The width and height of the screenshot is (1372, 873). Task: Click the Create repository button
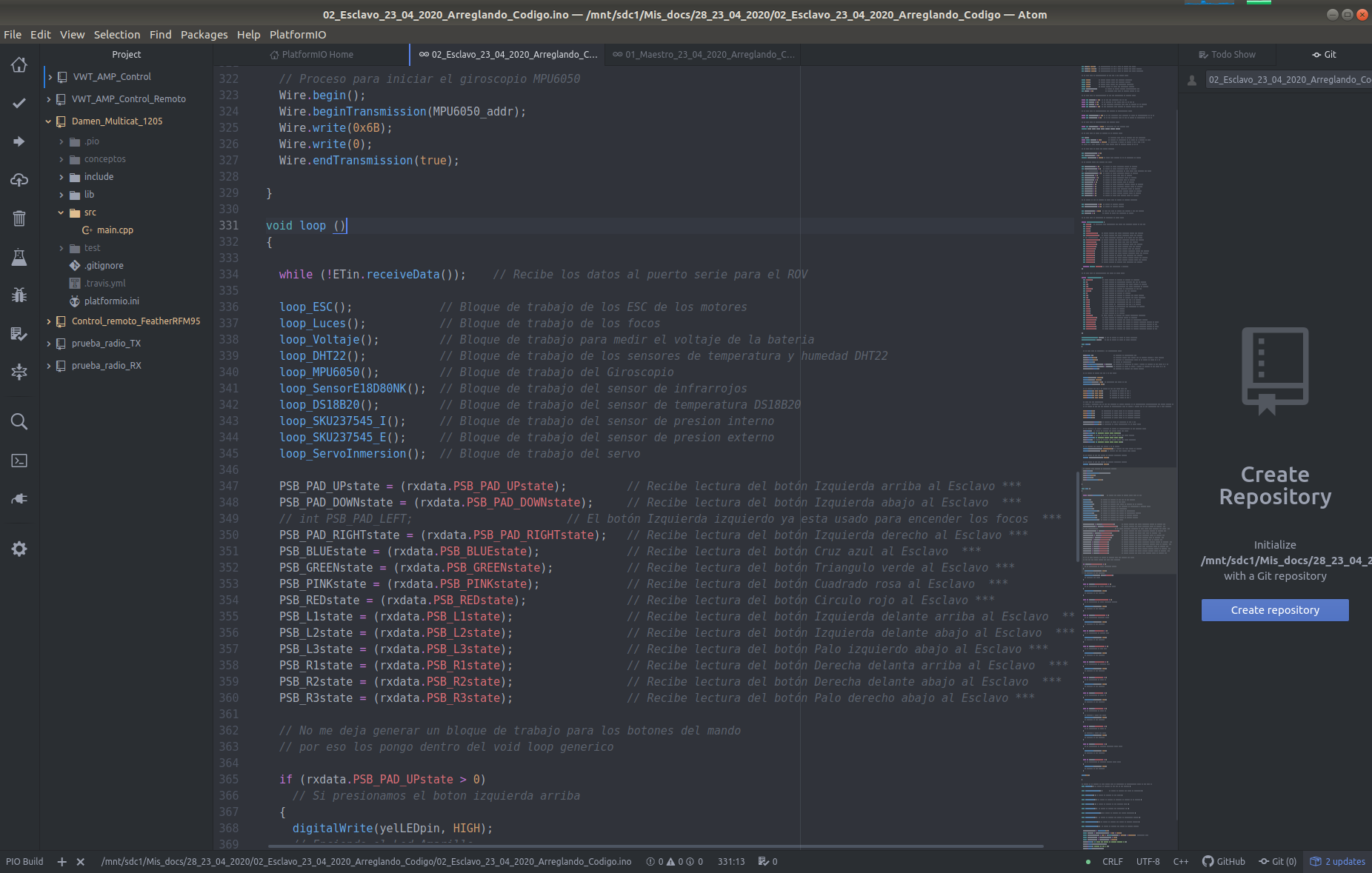(x=1275, y=610)
